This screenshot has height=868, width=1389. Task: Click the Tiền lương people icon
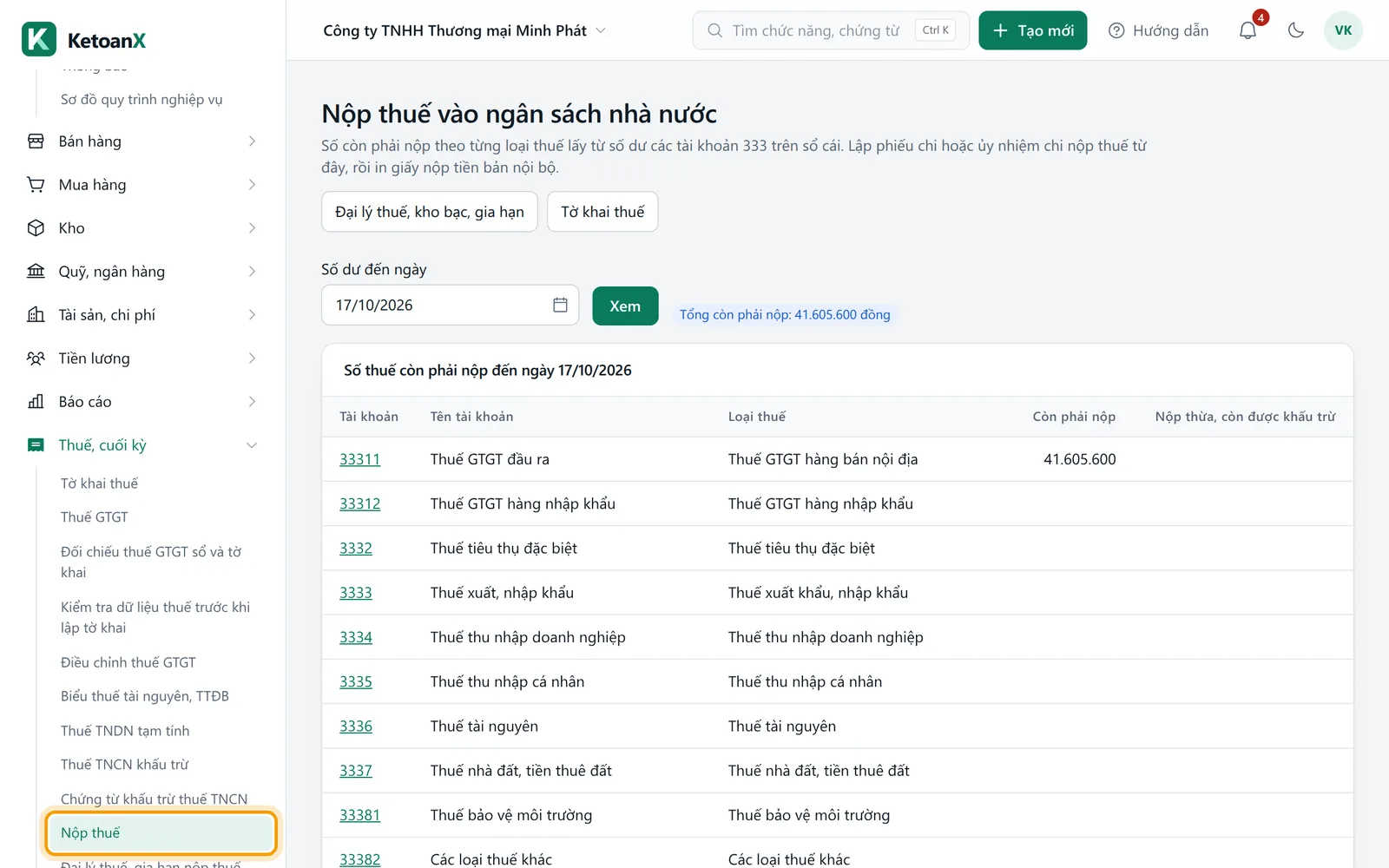tap(36, 358)
